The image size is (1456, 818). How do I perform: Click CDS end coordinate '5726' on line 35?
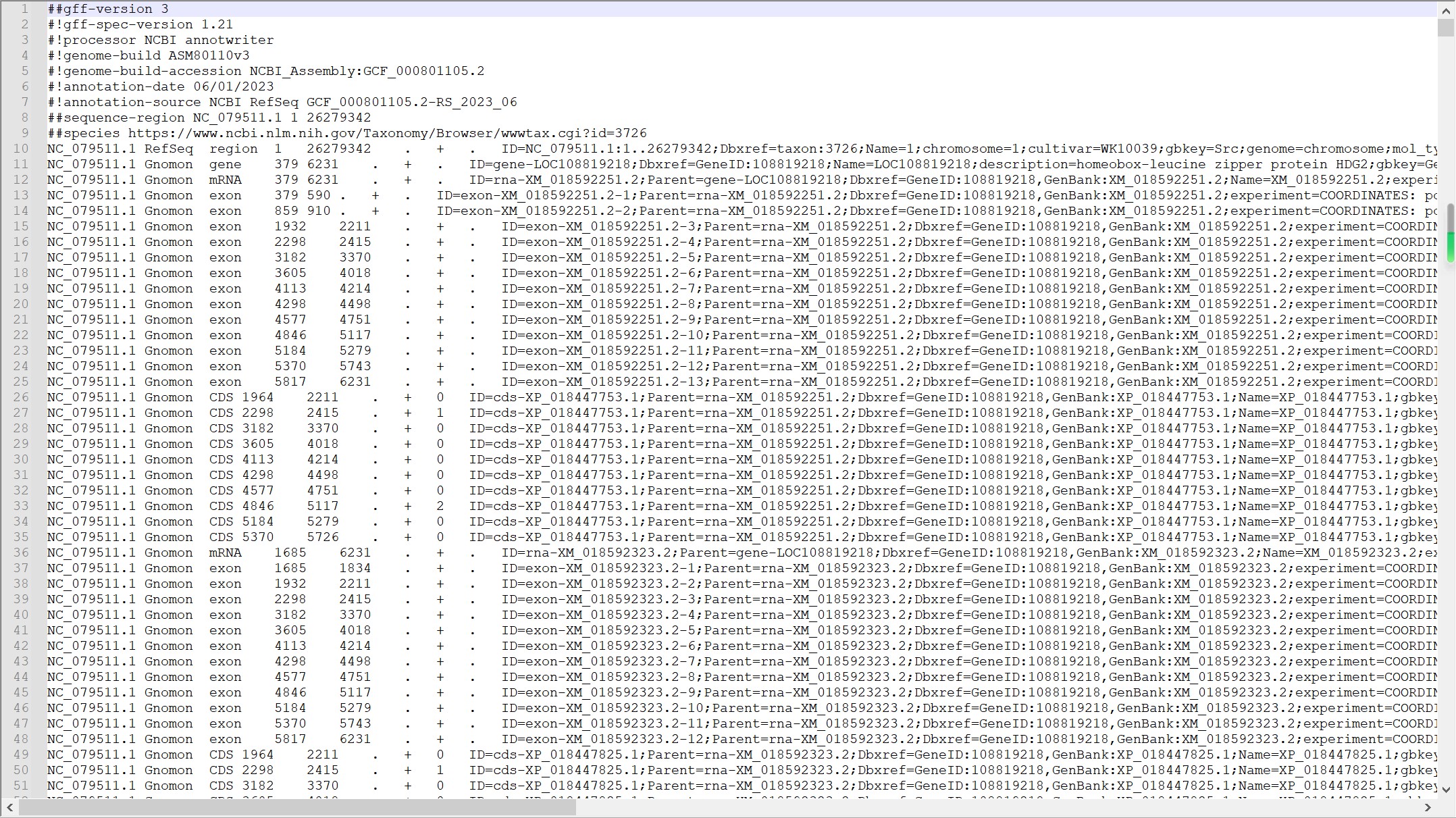323,537
